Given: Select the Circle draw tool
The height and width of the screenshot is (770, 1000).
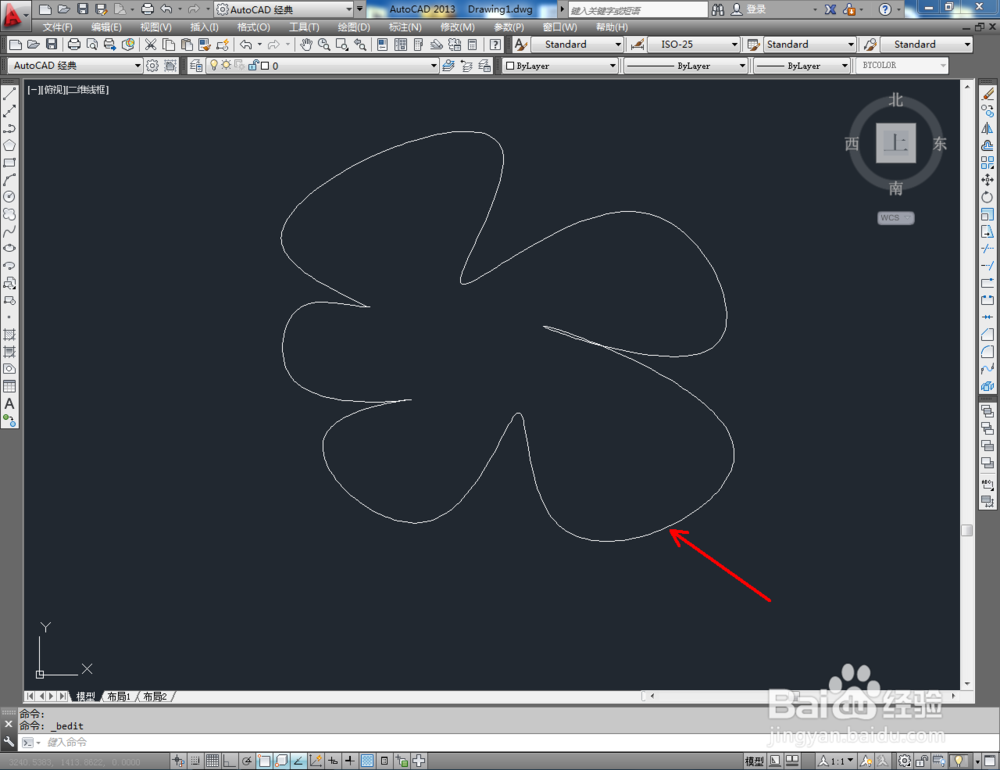Looking at the screenshot, I should coord(10,197).
